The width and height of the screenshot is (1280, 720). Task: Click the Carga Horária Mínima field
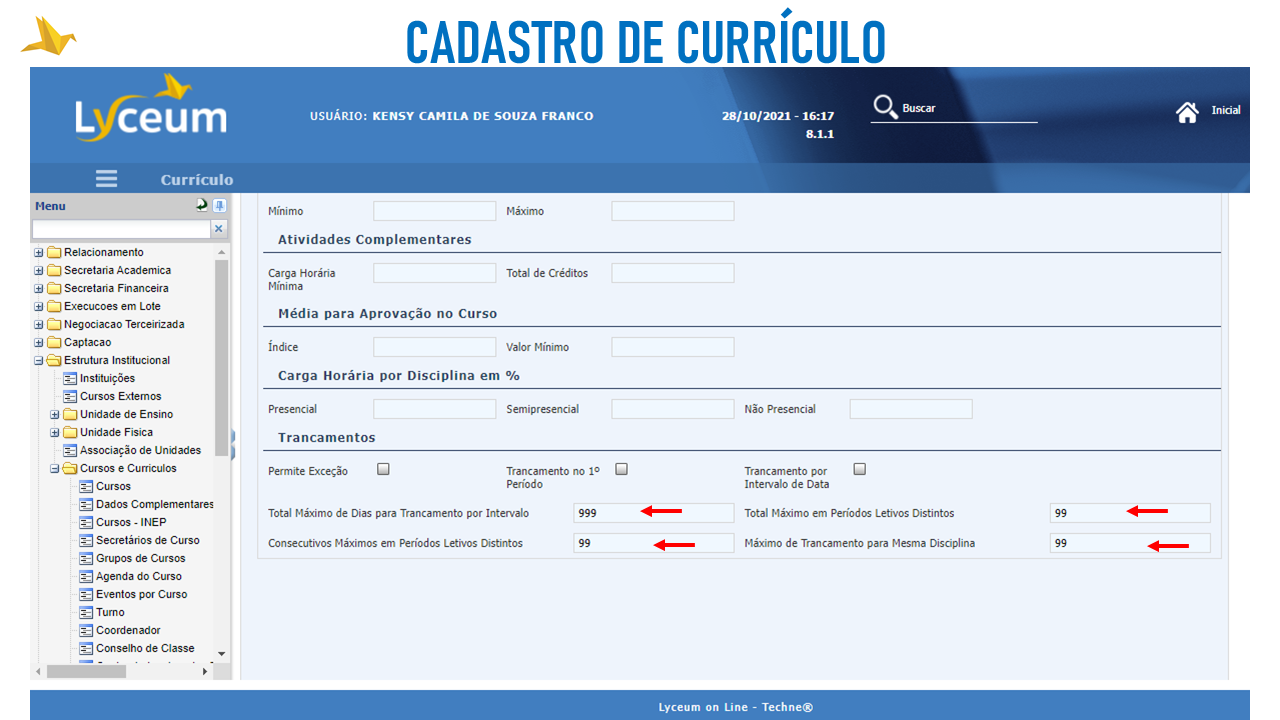tap(434, 273)
